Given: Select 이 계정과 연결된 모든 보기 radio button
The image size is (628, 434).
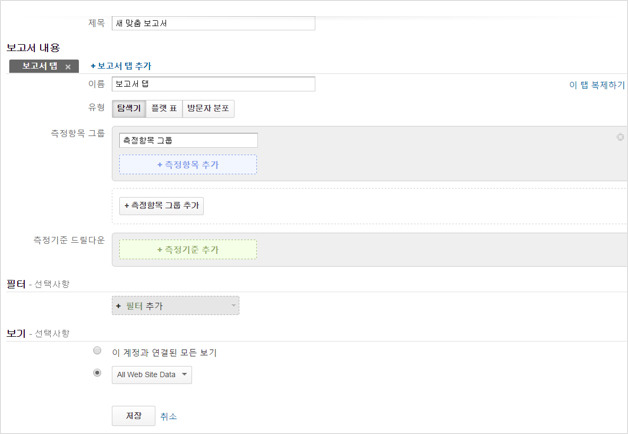Looking at the screenshot, I should [97, 352].
